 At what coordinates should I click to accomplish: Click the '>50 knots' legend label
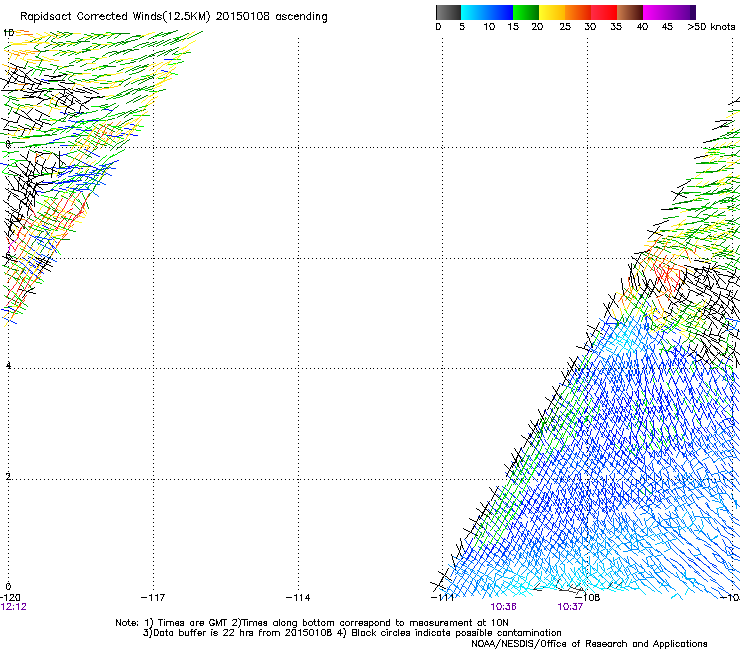click(711, 27)
